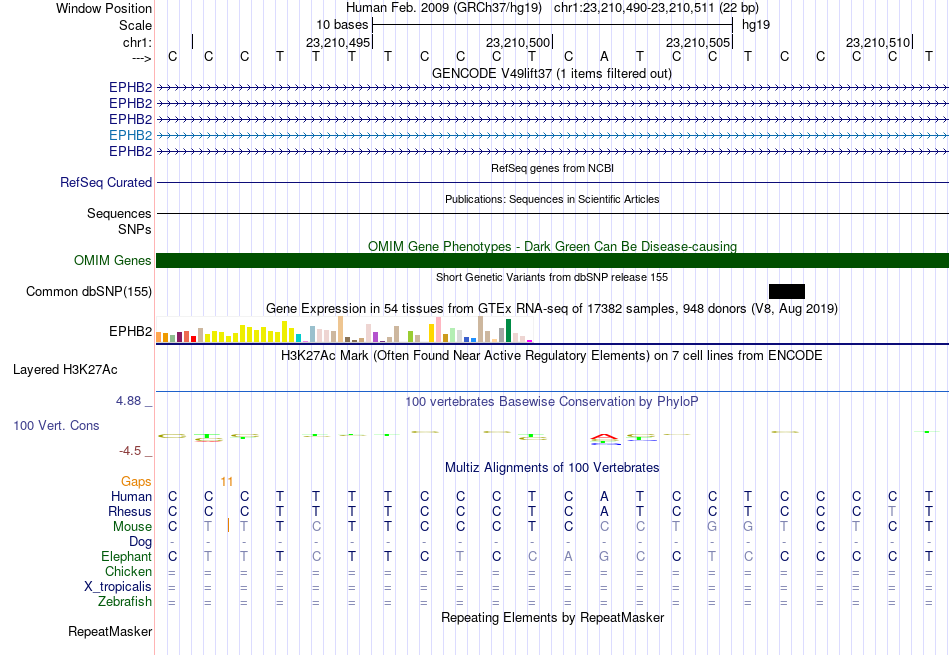
Task: Click the 4.88 upper scale value
Action: click(x=128, y=401)
